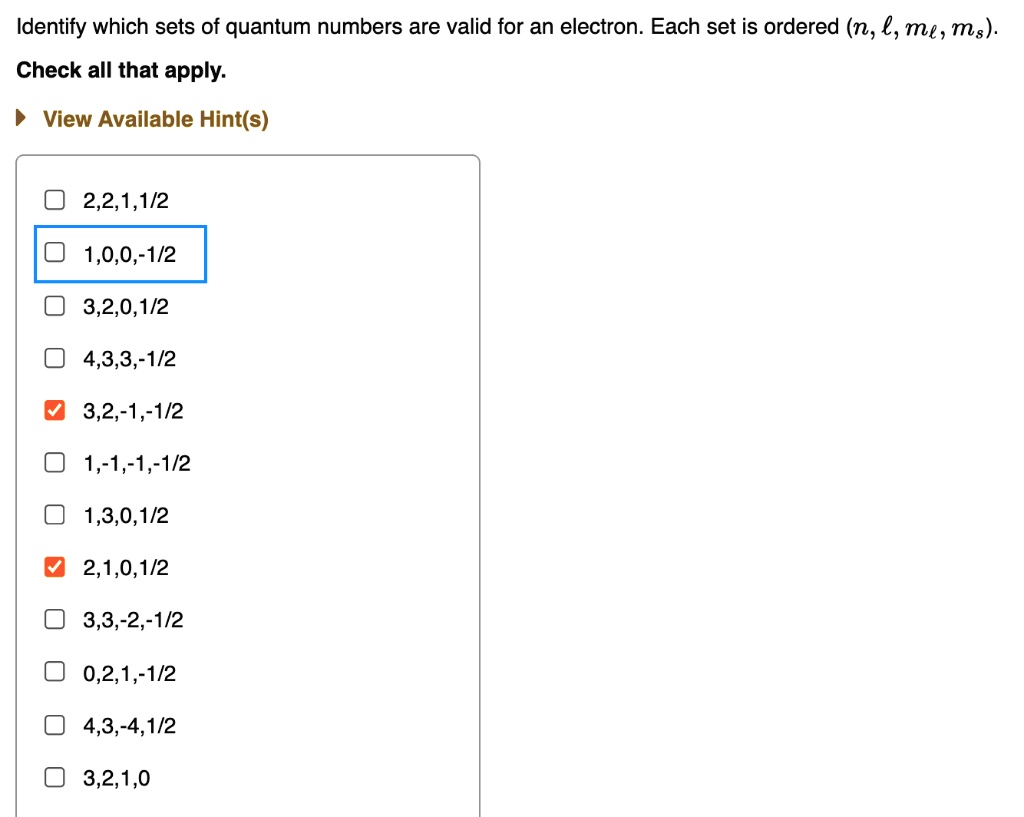Image resolution: width=1024 pixels, height=817 pixels.
Task: Check the 0,2,1,-1/2 option
Action: pyautogui.click(x=54, y=673)
